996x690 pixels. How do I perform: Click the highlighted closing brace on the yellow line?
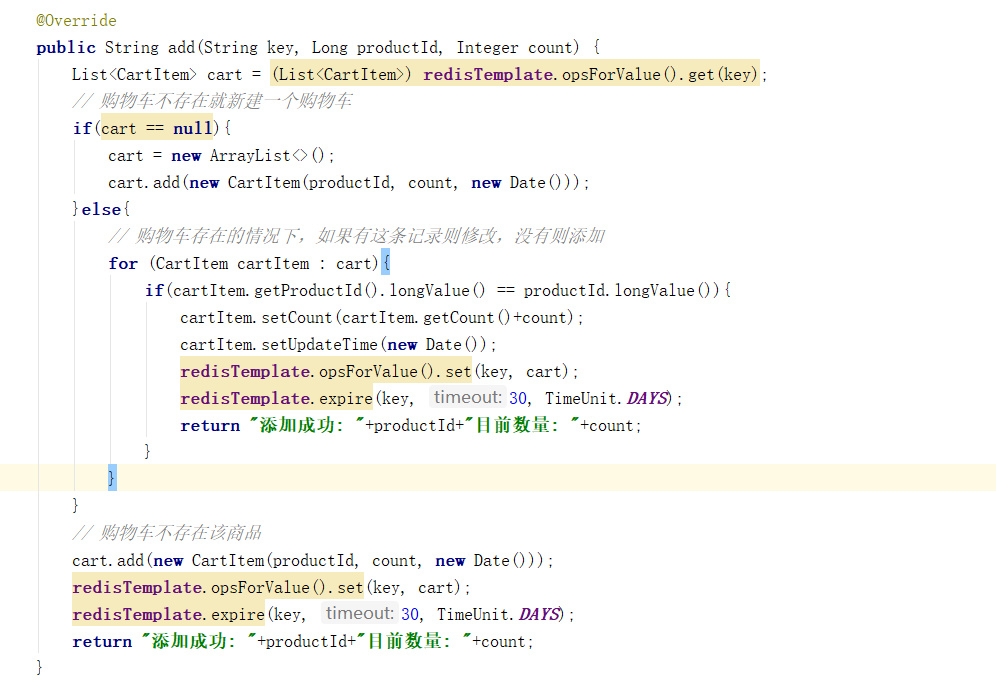112,477
